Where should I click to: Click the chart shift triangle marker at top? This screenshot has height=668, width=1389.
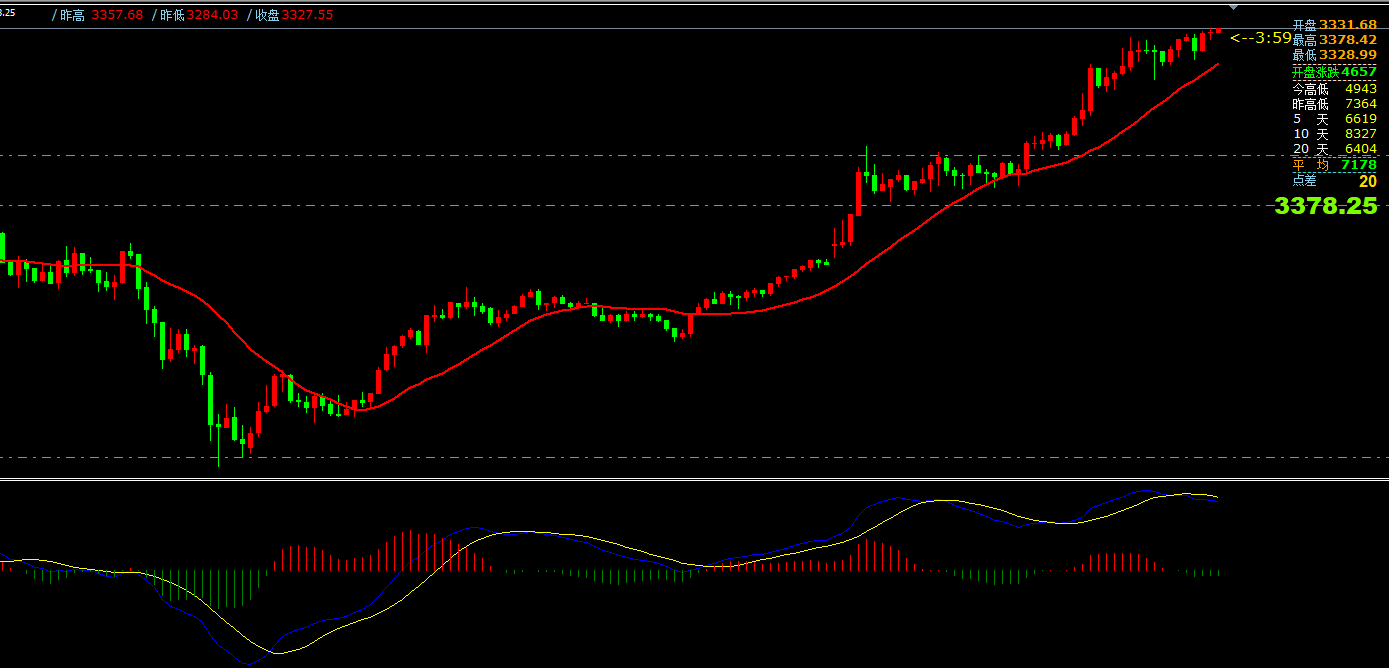(1233, 7)
